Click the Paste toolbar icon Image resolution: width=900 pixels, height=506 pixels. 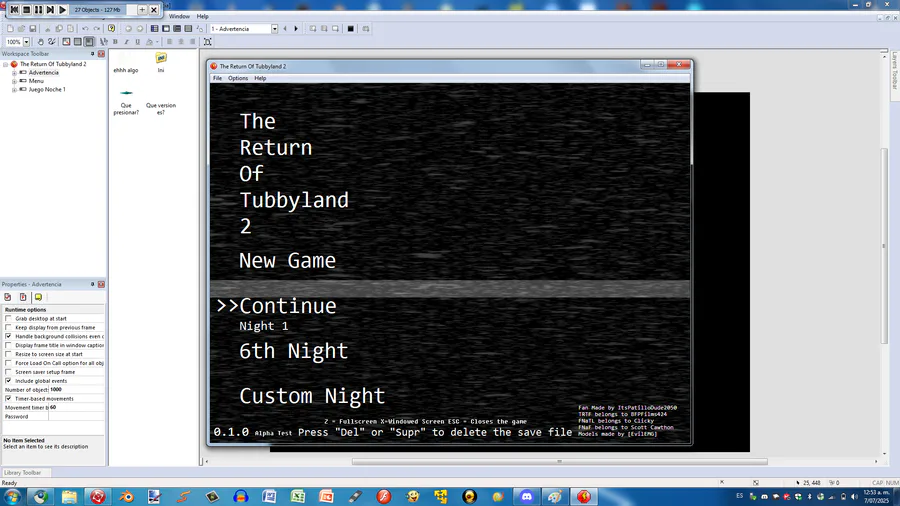(71, 29)
